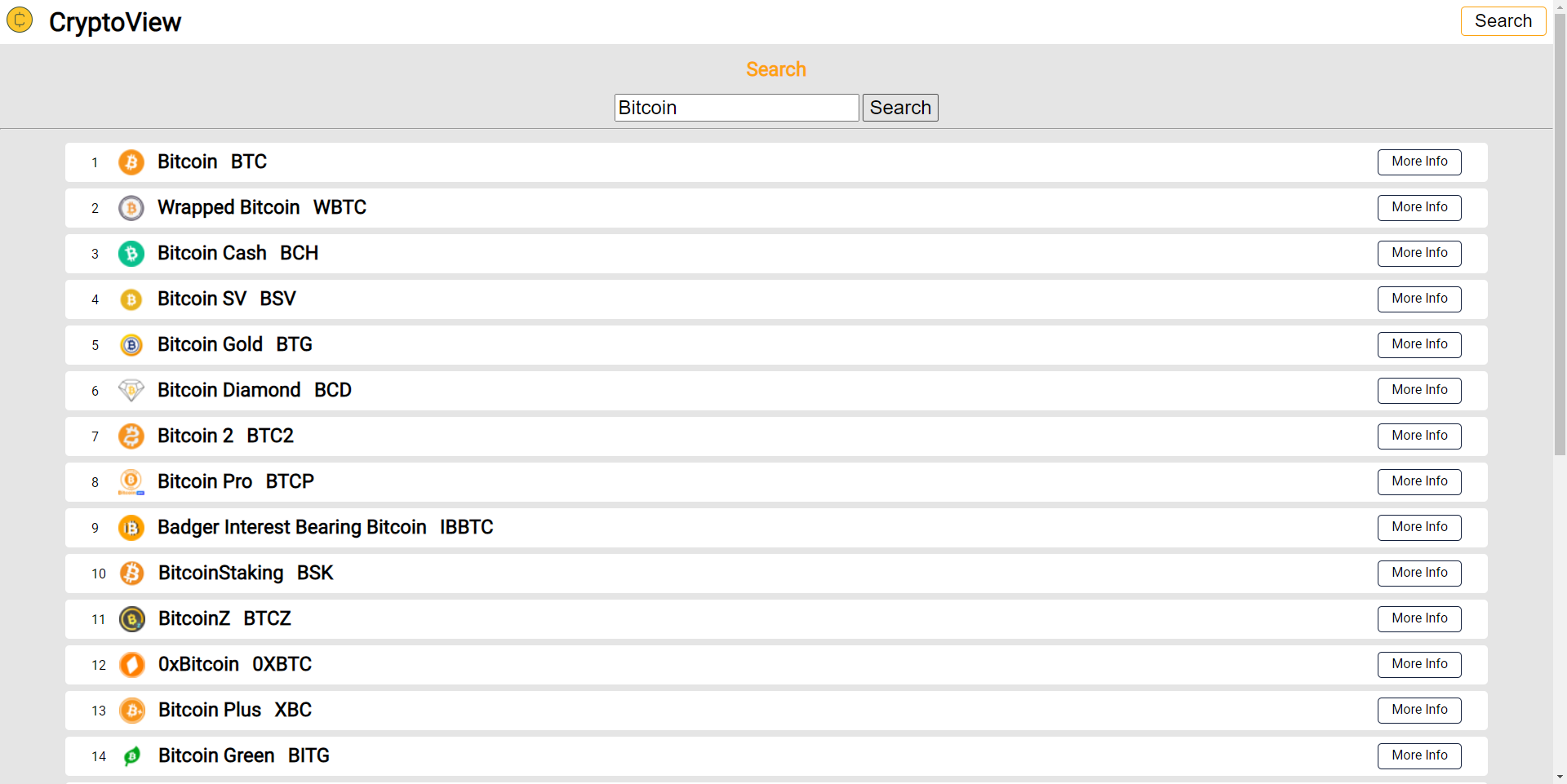Screen dimensions: 1567x784
Task: Click the Badger Interest Bearing Bitcoin icon
Action: coord(131,528)
